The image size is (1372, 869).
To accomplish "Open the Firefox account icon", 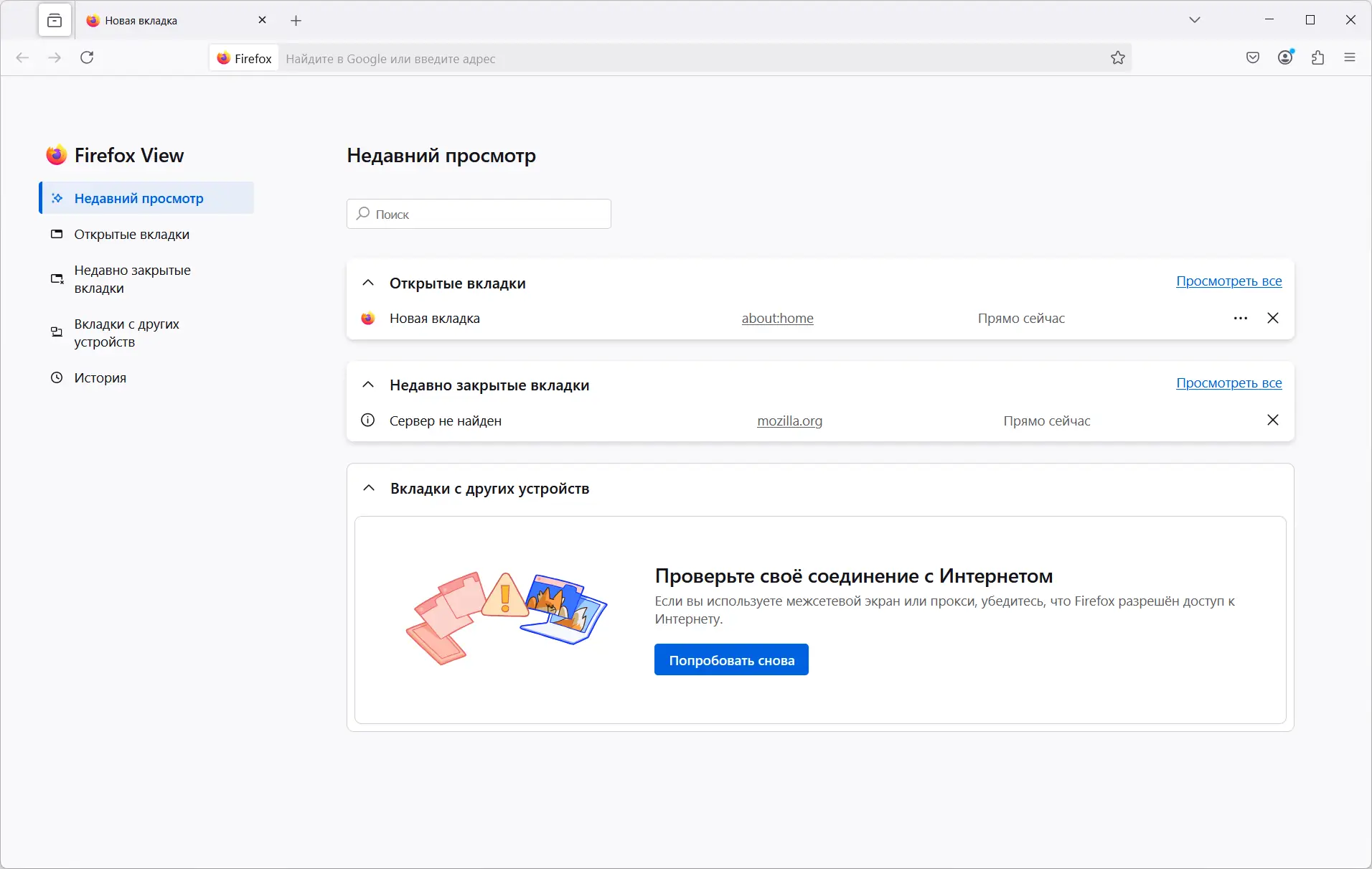I will click(x=1285, y=58).
